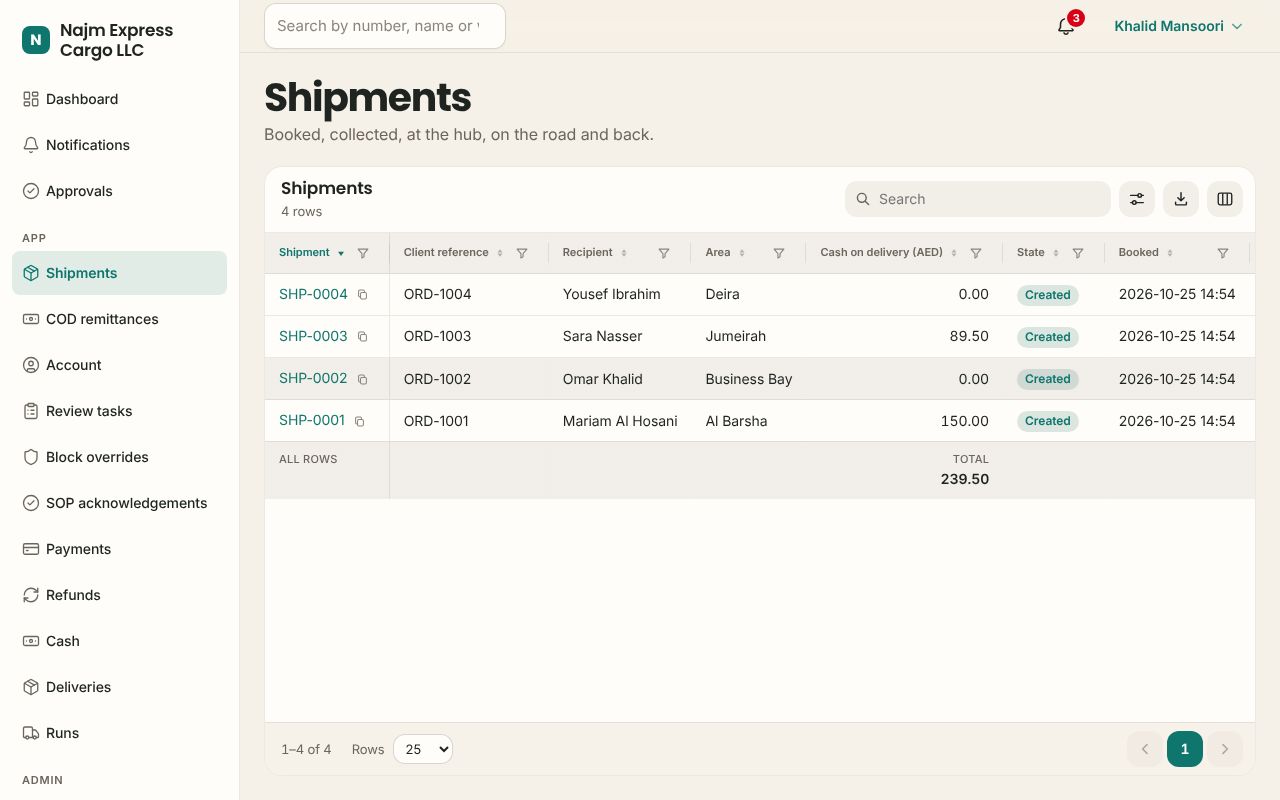Copy shipment number SHP-0002
This screenshot has width=1280, height=800.
[x=363, y=379]
